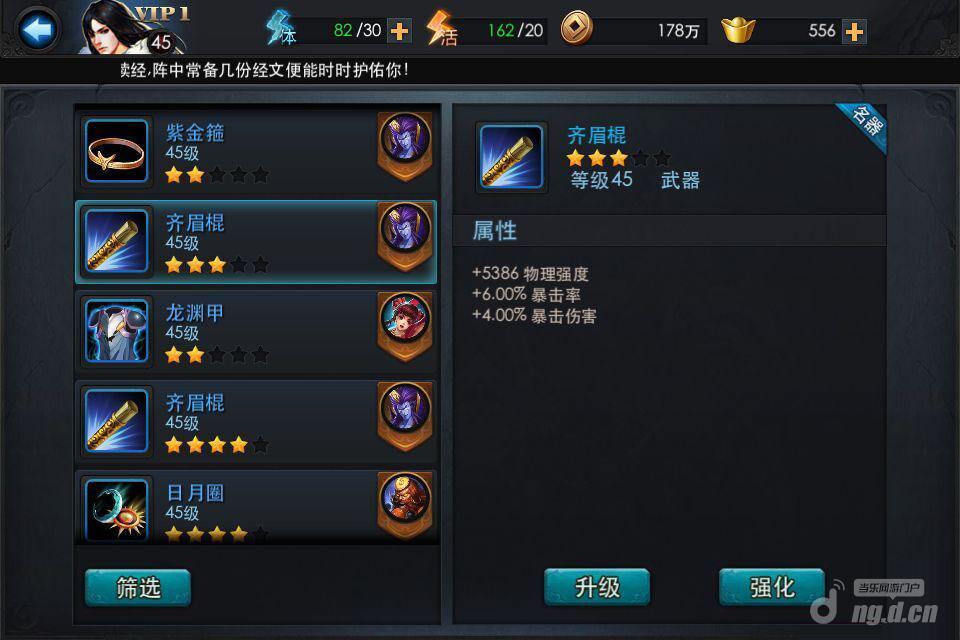The image size is (960, 640).
Task: Tap the red-haired hero badge on 龙渊甲 row
Action: (x=405, y=326)
